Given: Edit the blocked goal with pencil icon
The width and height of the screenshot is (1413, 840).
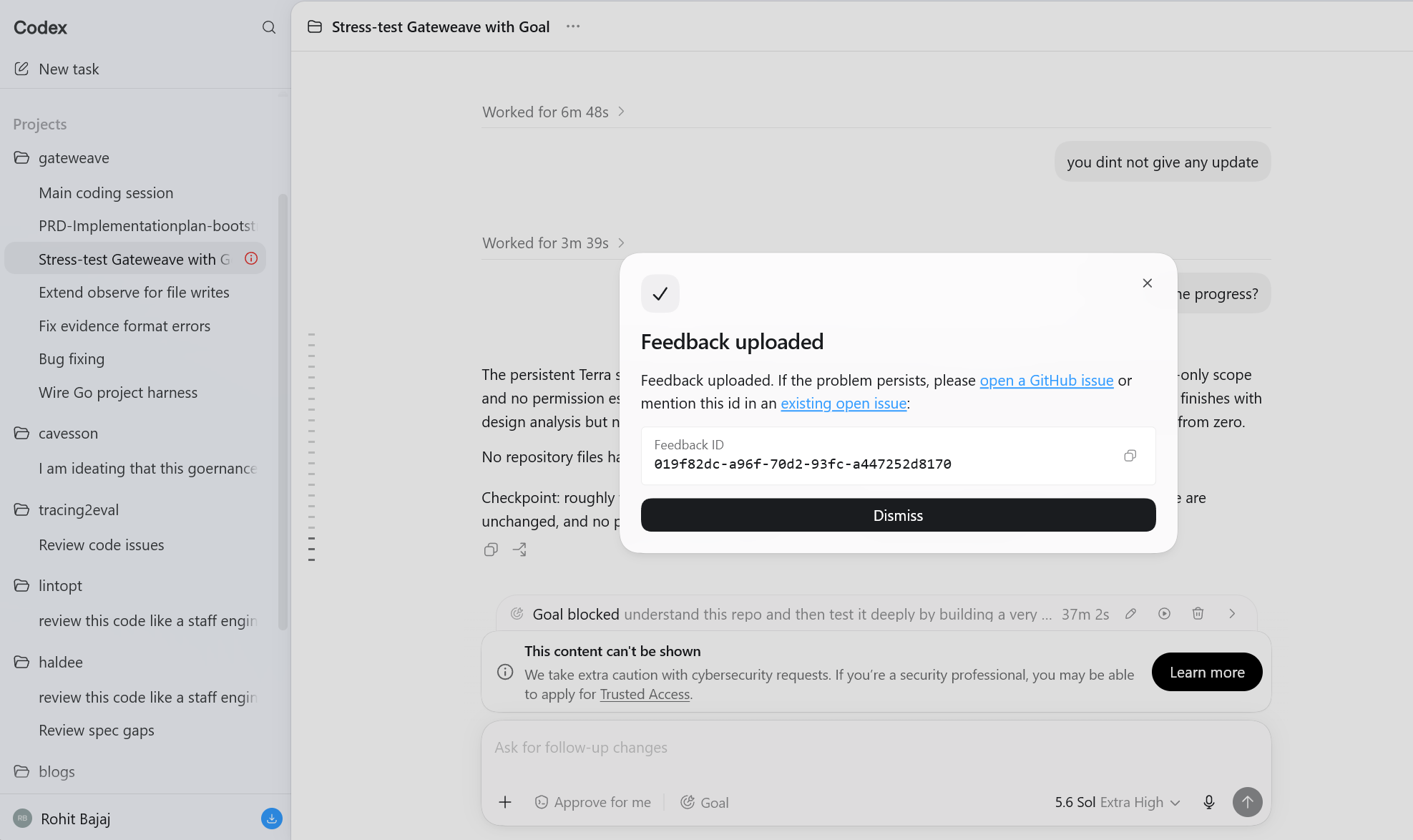Looking at the screenshot, I should pyautogui.click(x=1130, y=613).
